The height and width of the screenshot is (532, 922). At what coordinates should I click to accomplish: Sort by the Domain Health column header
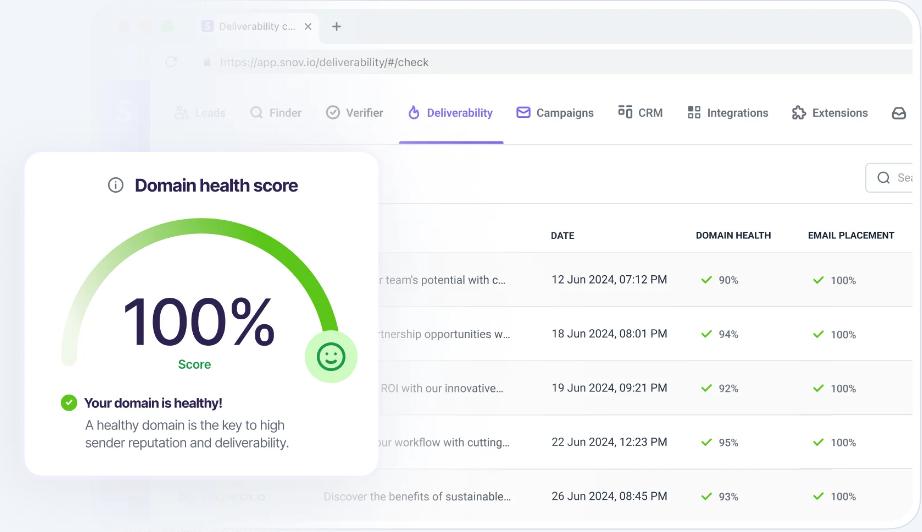click(733, 236)
